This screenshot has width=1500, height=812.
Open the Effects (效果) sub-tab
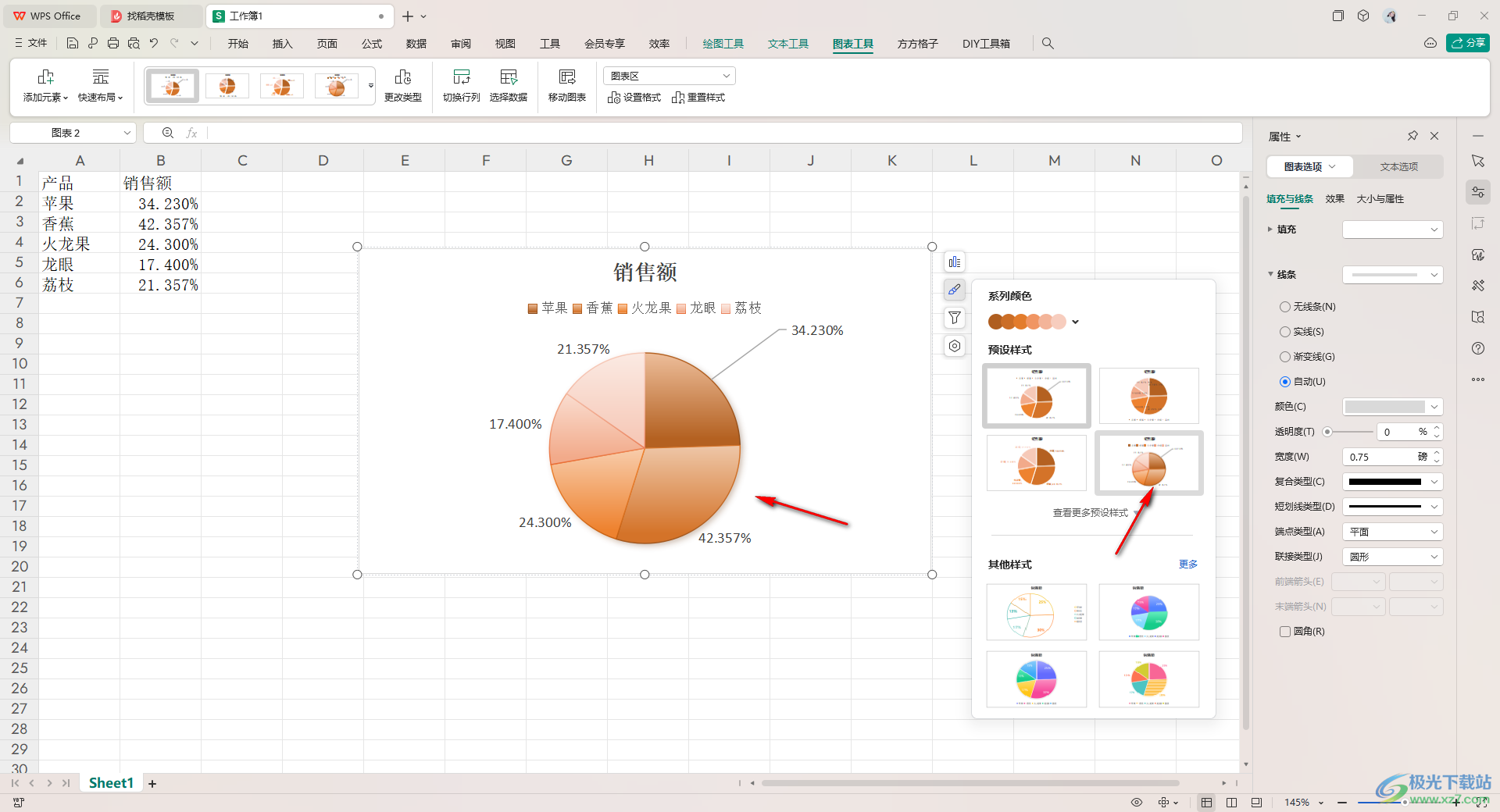1334,199
